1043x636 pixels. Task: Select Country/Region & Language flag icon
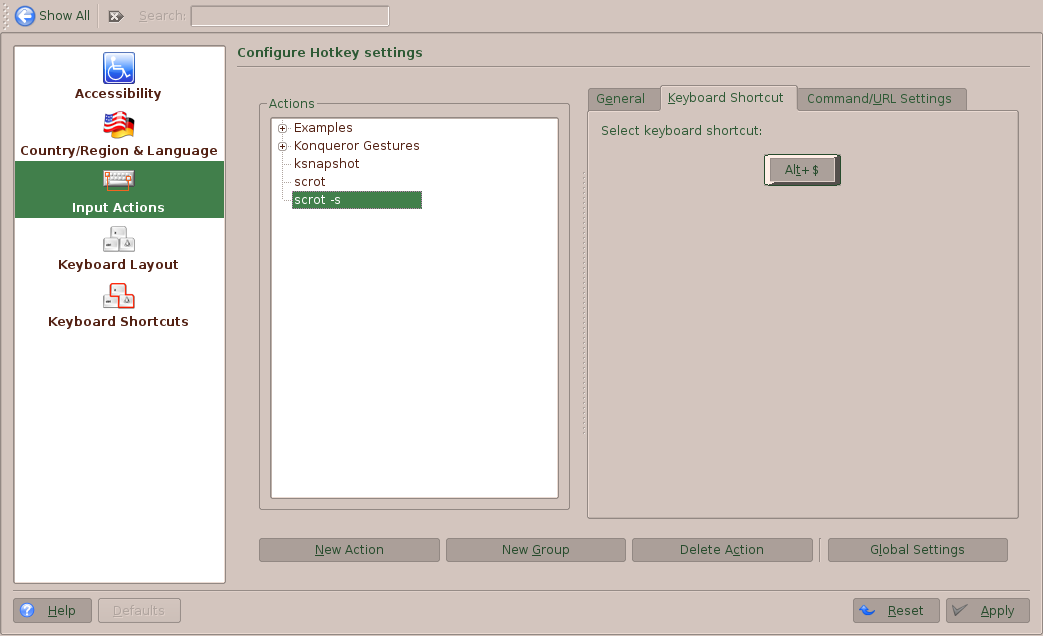coord(118,125)
